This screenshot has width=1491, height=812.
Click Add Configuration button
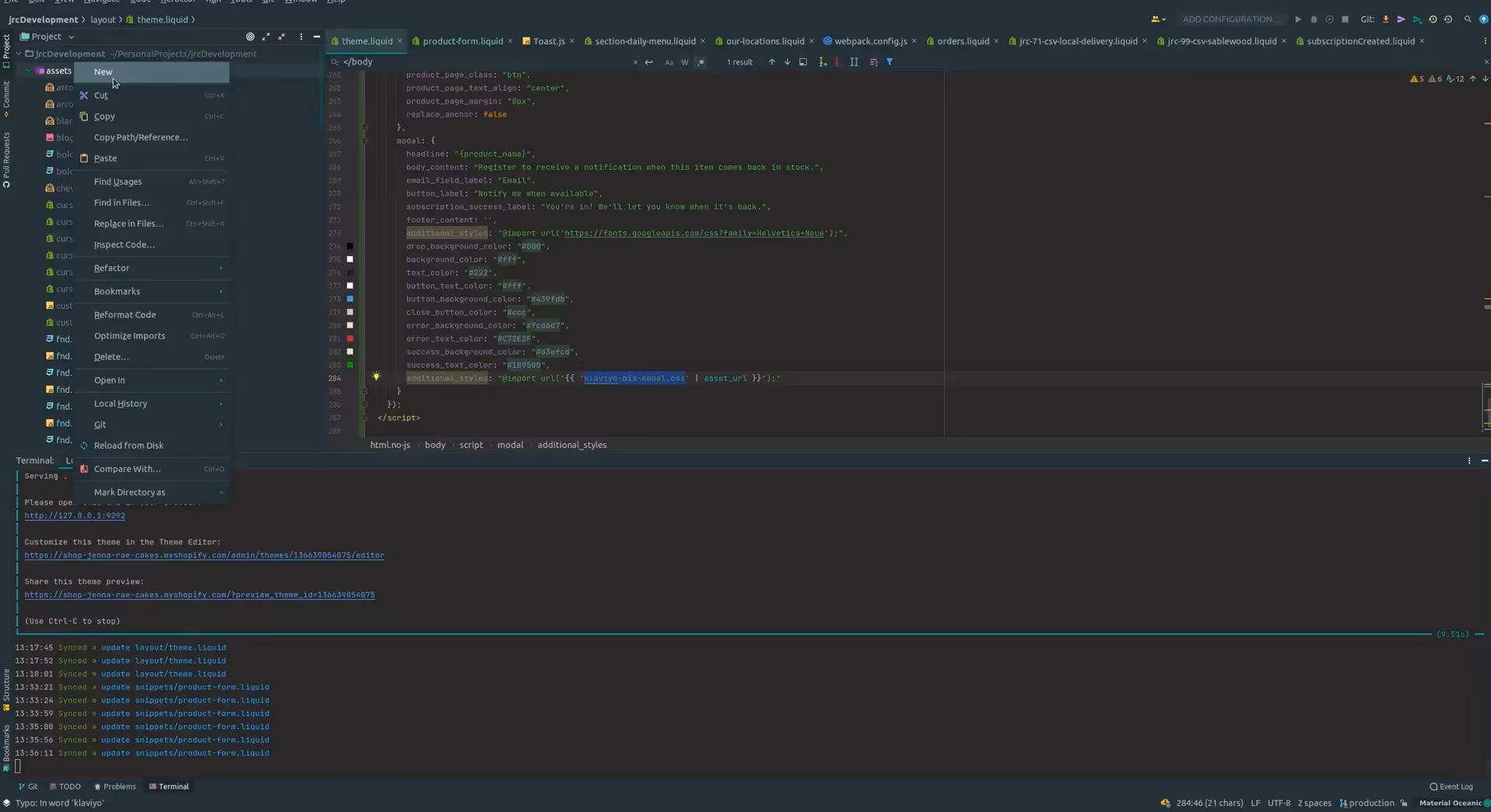(x=1232, y=19)
